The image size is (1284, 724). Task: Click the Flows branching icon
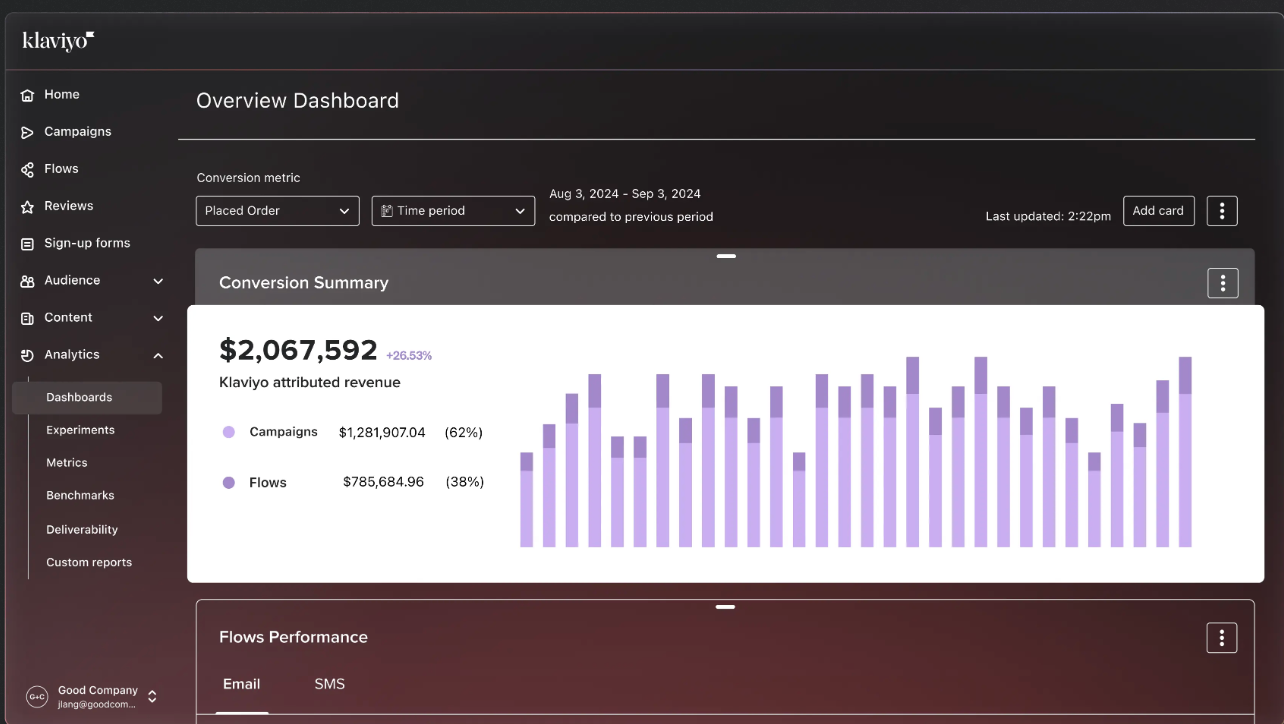[x=27, y=170]
